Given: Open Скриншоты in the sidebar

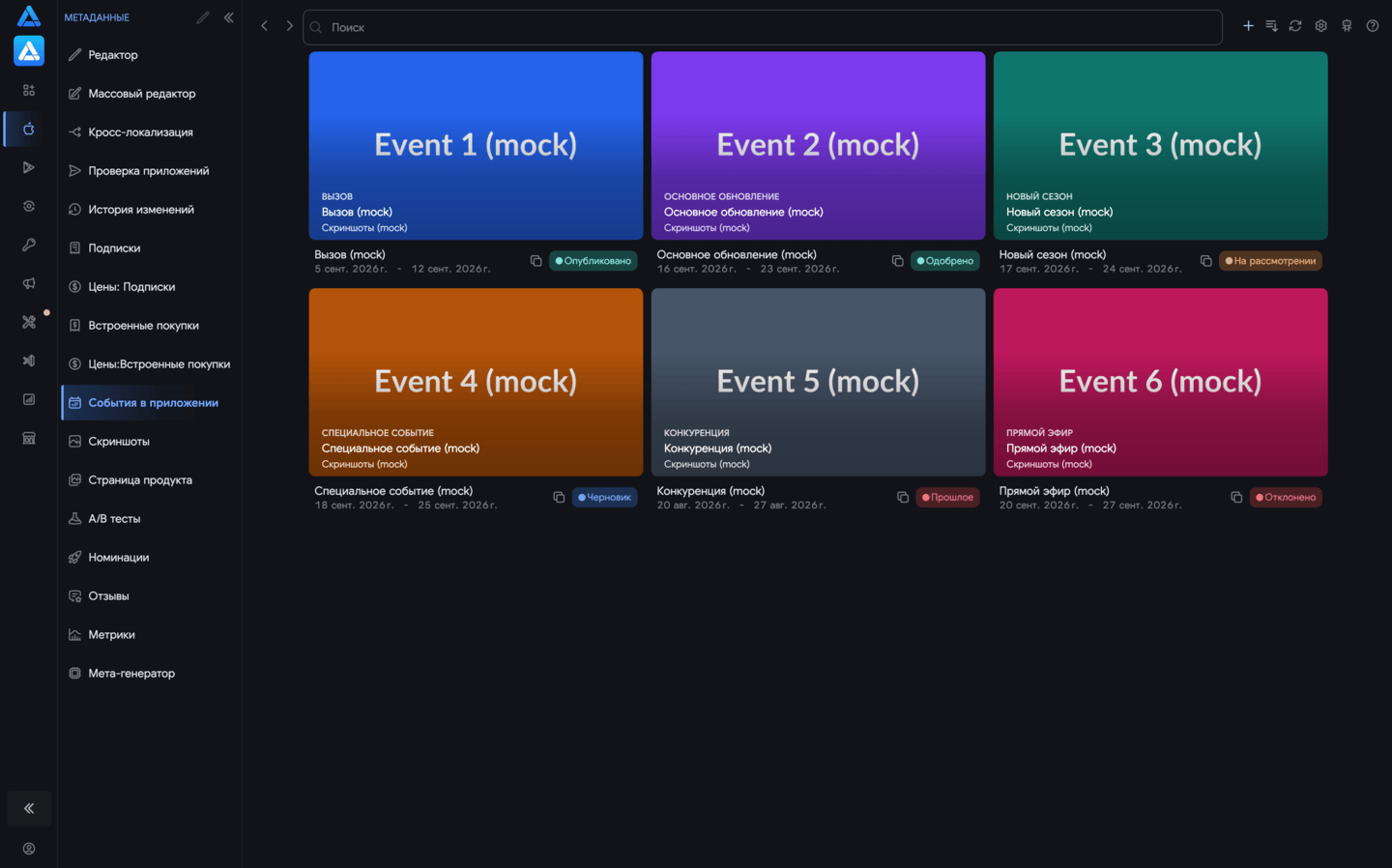Looking at the screenshot, I should tap(150, 442).
